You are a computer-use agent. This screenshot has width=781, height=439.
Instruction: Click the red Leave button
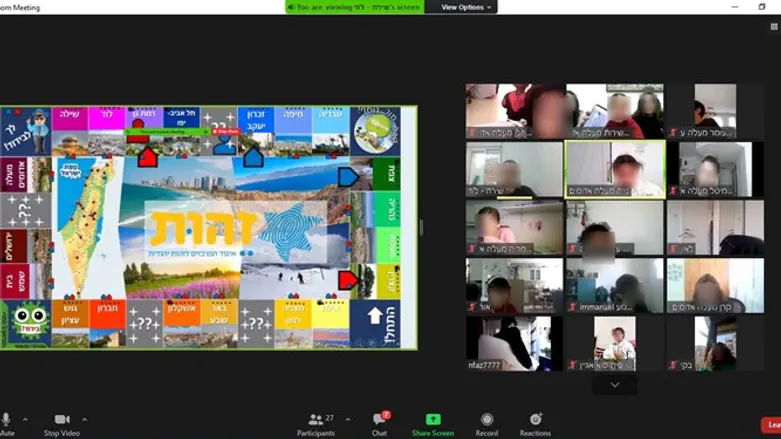[771, 425]
